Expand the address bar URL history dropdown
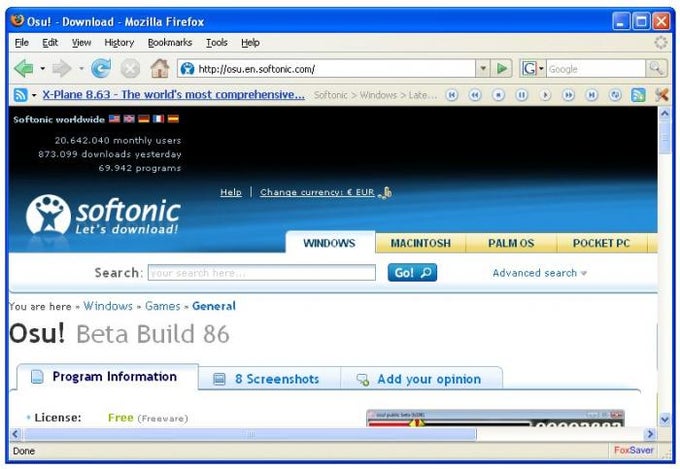 [x=483, y=69]
